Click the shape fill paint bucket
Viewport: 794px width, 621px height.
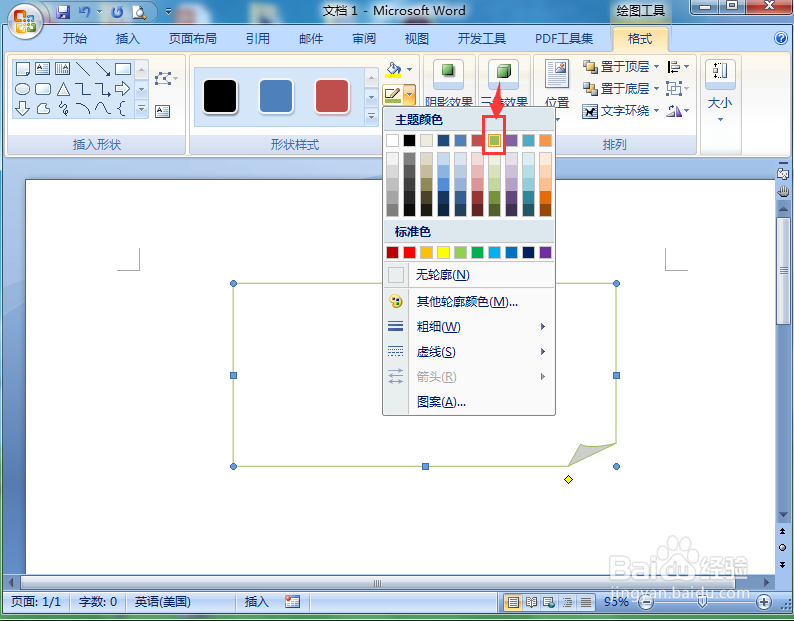pyautogui.click(x=393, y=68)
